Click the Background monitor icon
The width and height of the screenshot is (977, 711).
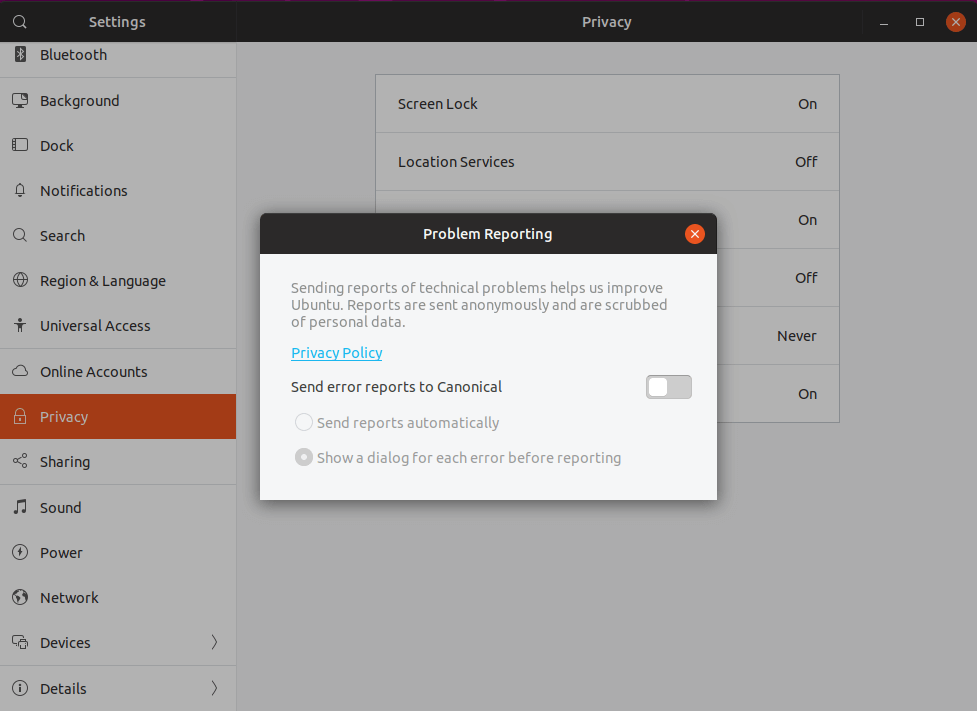click(x=20, y=100)
